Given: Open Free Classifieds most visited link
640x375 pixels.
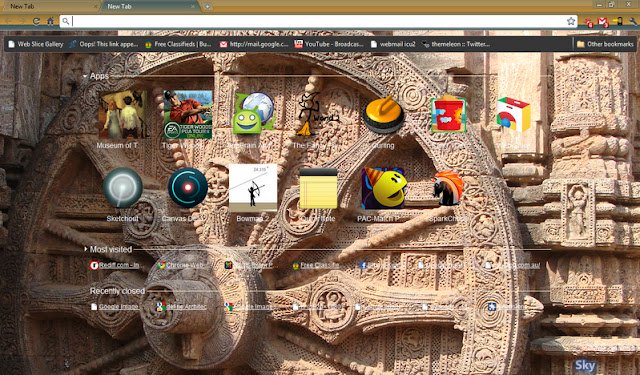Looking at the screenshot, I should 316,265.
